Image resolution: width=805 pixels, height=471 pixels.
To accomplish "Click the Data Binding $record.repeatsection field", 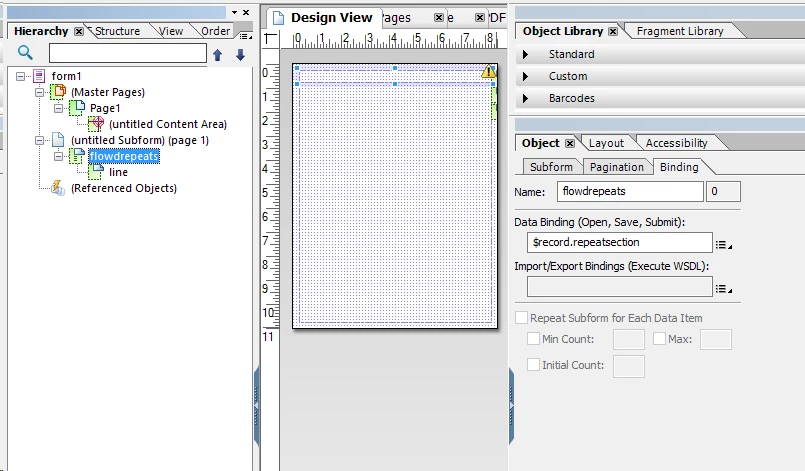I will [620, 242].
